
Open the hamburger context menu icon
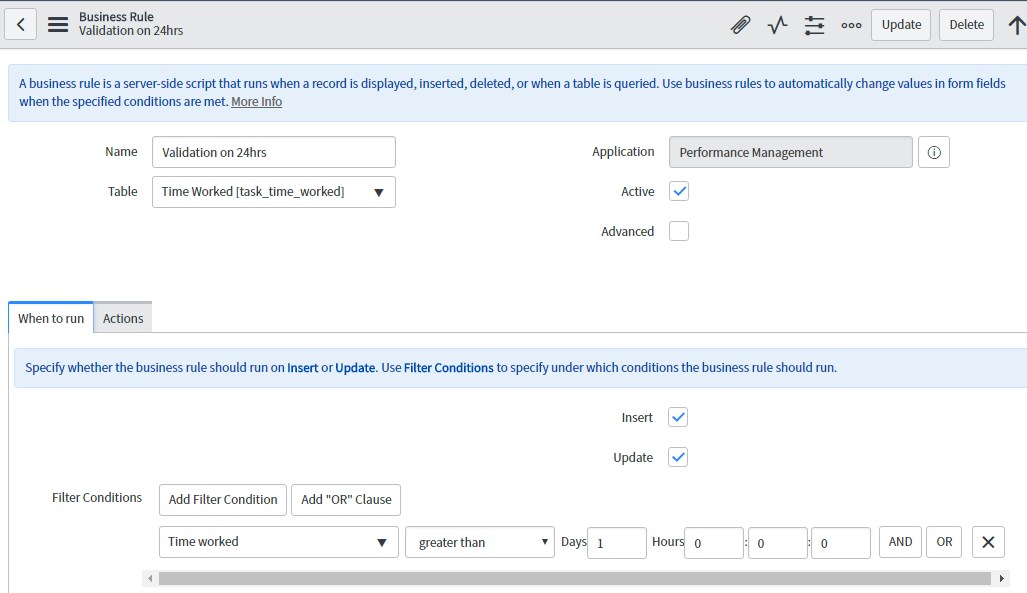[x=58, y=25]
